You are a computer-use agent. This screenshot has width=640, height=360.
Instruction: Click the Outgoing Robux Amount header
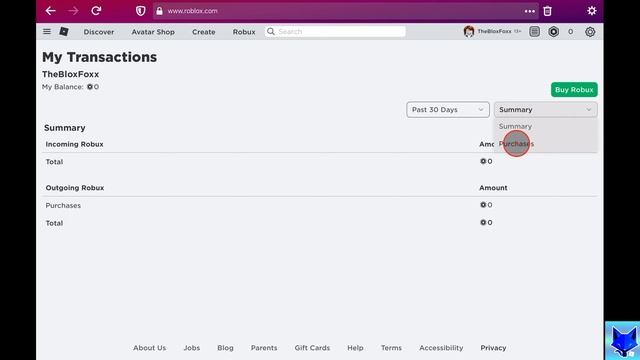click(493, 188)
